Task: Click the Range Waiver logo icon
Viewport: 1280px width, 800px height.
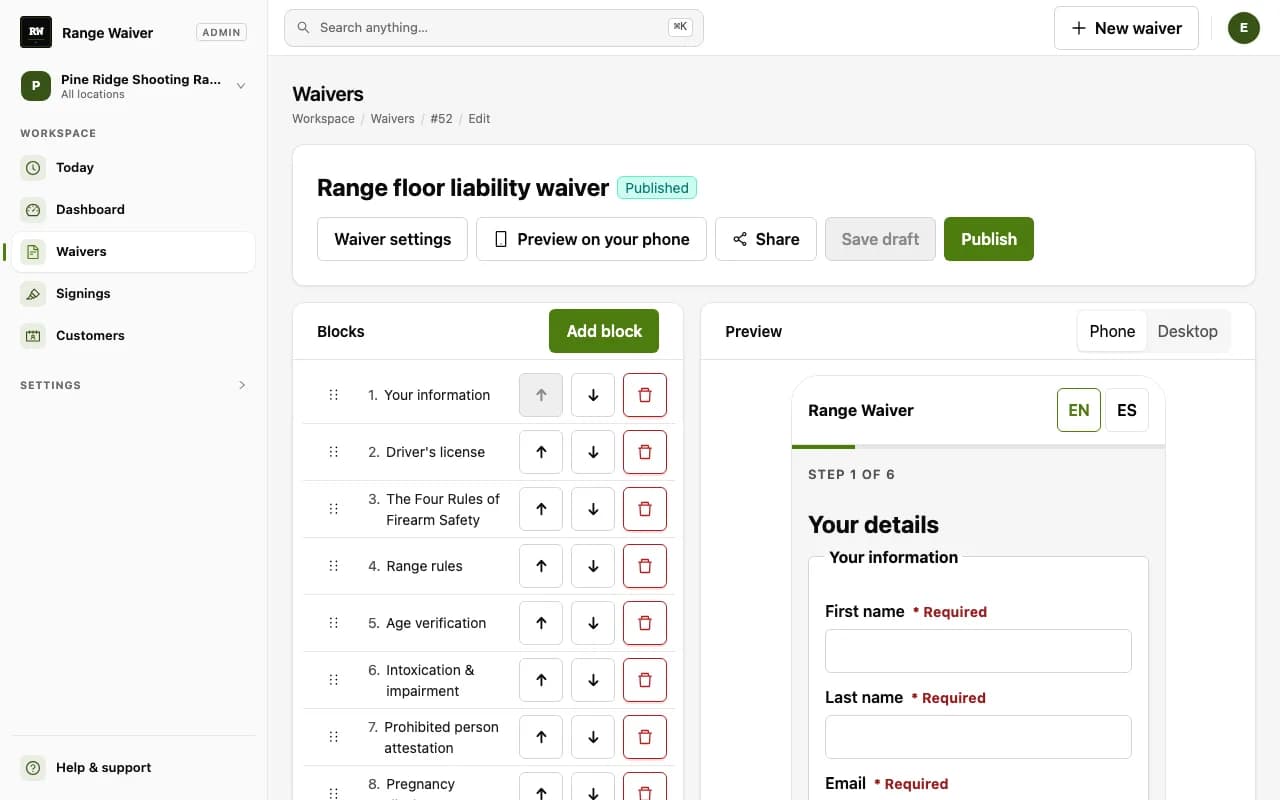Action: [36, 32]
